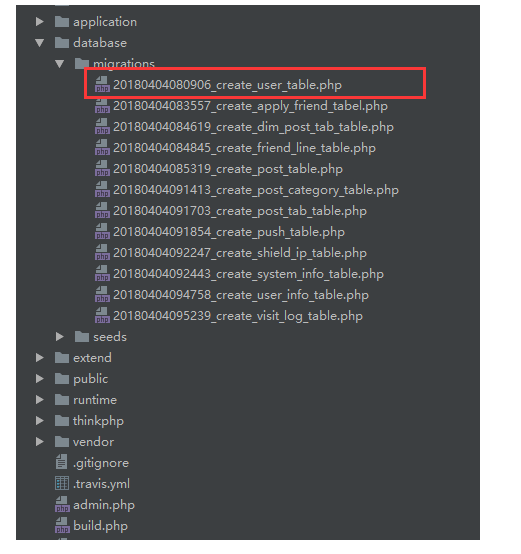521x554 pixels.
Task: Click PHP icon of create_friend_line_table.php
Action: (102, 148)
